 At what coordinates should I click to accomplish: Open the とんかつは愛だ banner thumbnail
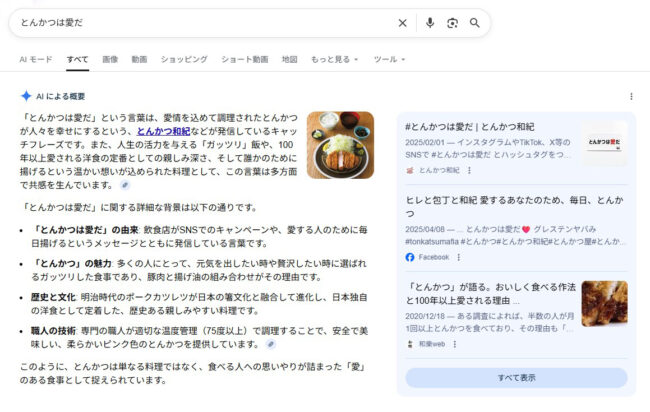point(604,143)
